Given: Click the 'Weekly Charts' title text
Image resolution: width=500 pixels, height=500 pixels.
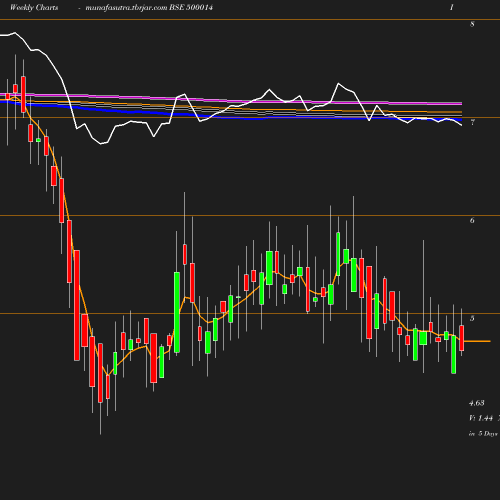Looking at the screenshot, I should pos(34,8).
